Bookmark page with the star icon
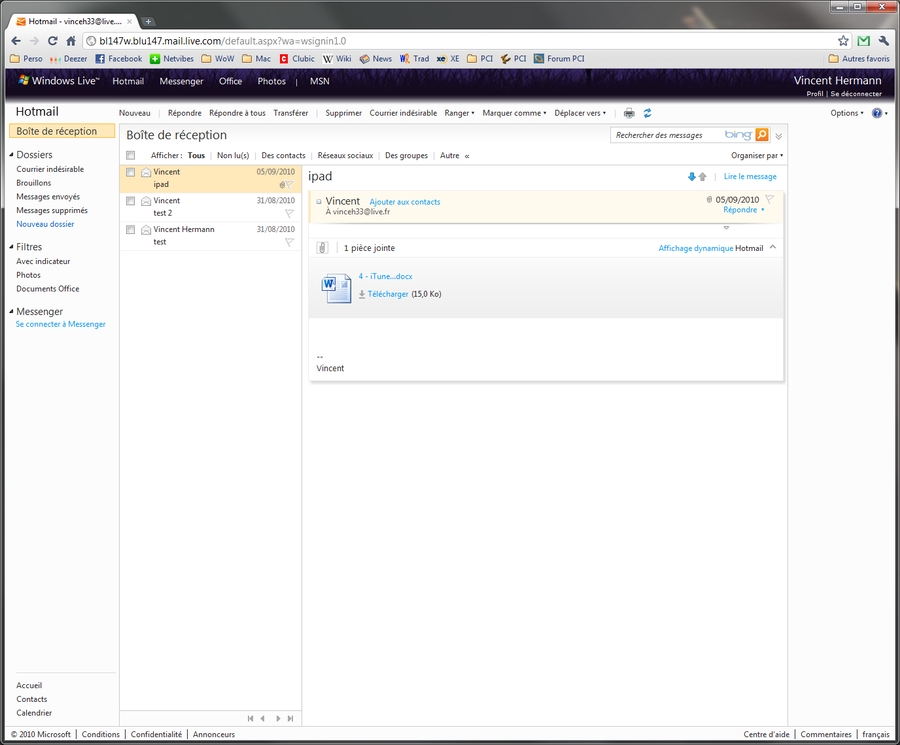This screenshot has width=900, height=745. (x=843, y=41)
